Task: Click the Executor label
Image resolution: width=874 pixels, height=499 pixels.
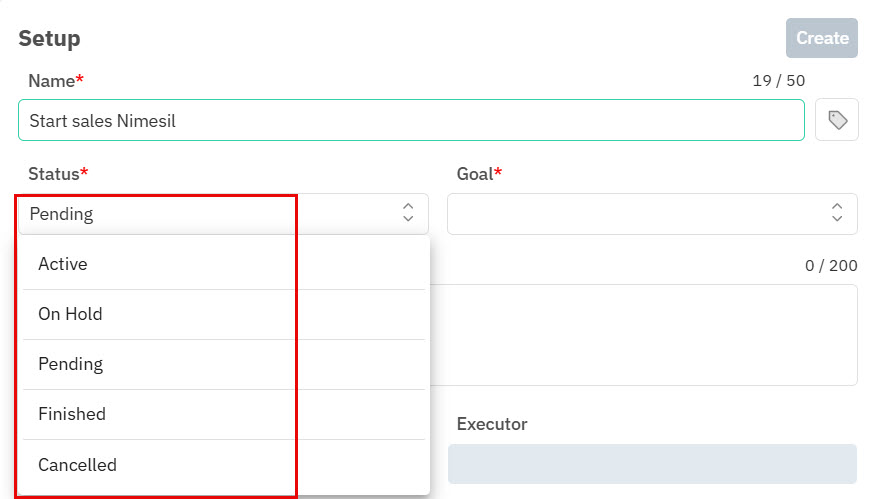Action: click(492, 424)
